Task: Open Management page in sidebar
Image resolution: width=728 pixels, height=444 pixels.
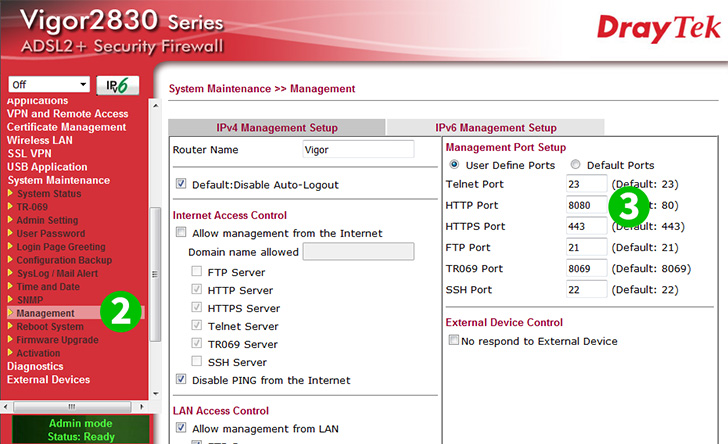Action: (46, 313)
